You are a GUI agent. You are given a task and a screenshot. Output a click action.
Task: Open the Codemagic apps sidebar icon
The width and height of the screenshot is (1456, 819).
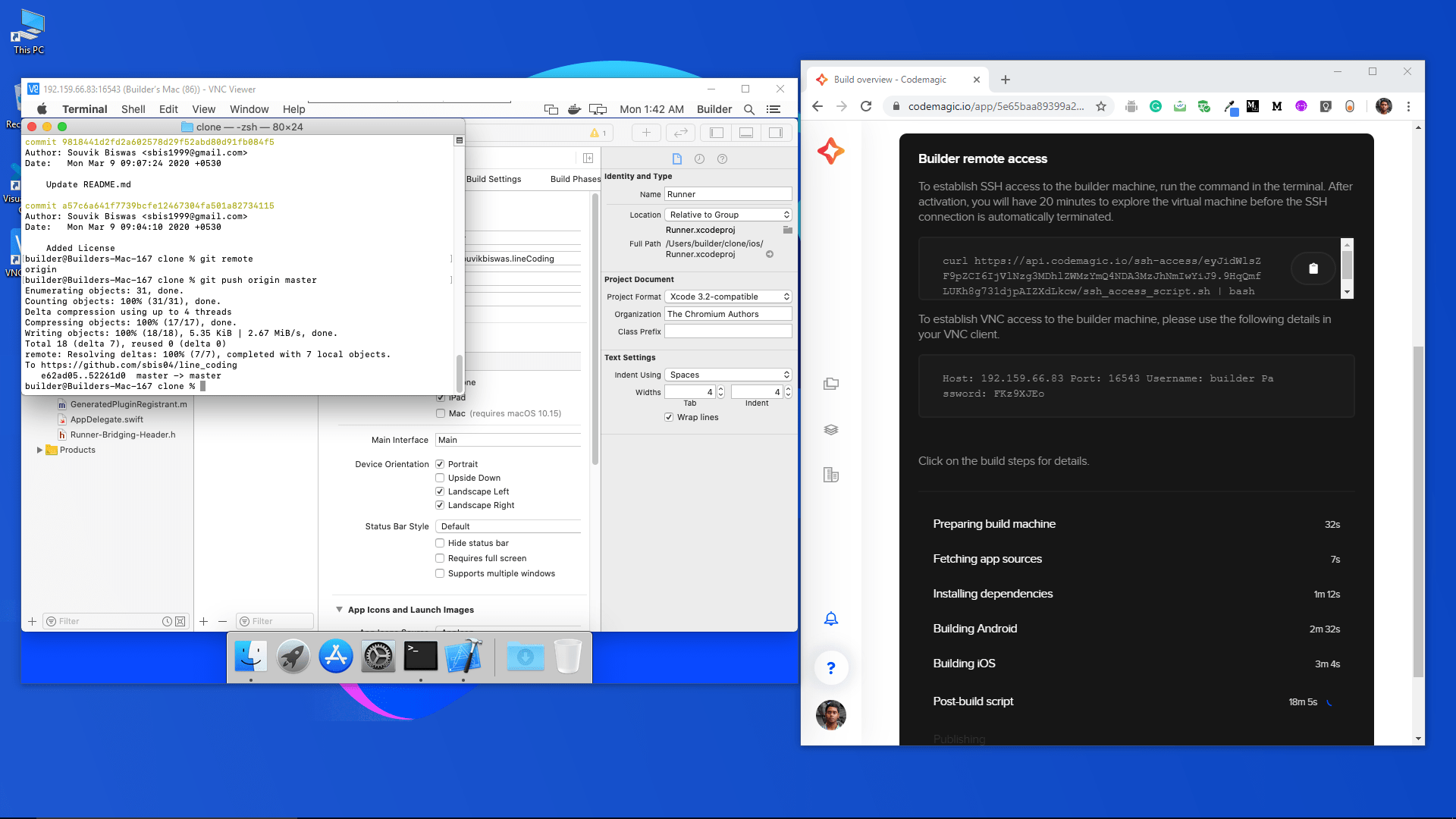click(x=831, y=384)
